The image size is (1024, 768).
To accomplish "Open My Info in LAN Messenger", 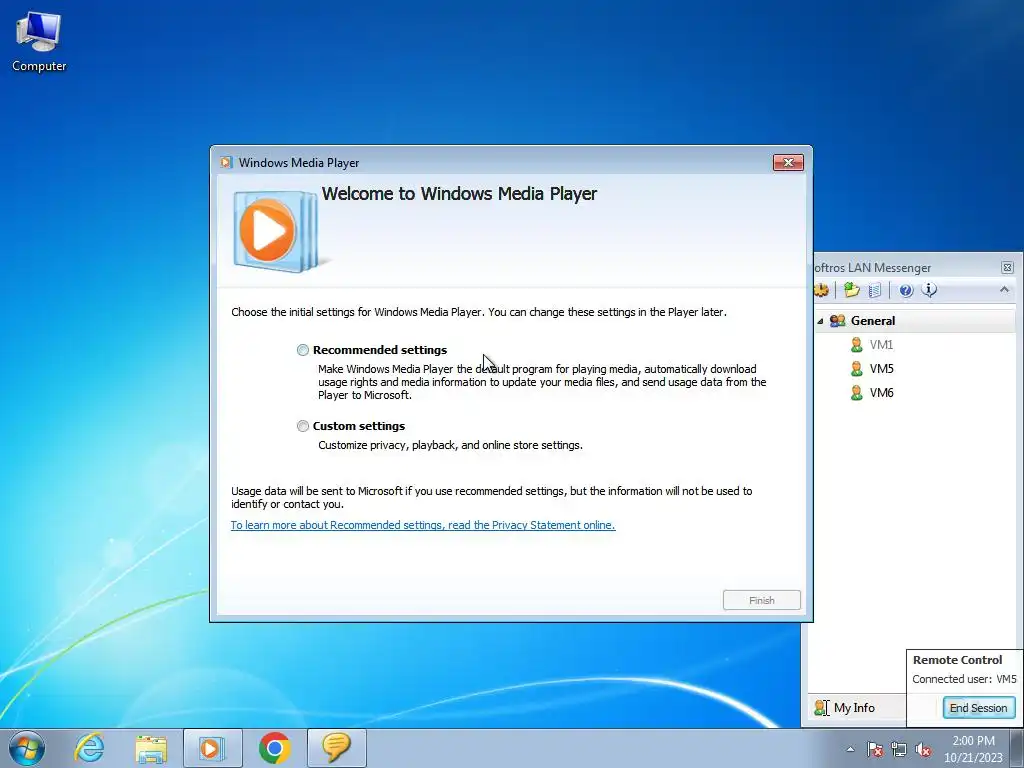I will coord(844,708).
